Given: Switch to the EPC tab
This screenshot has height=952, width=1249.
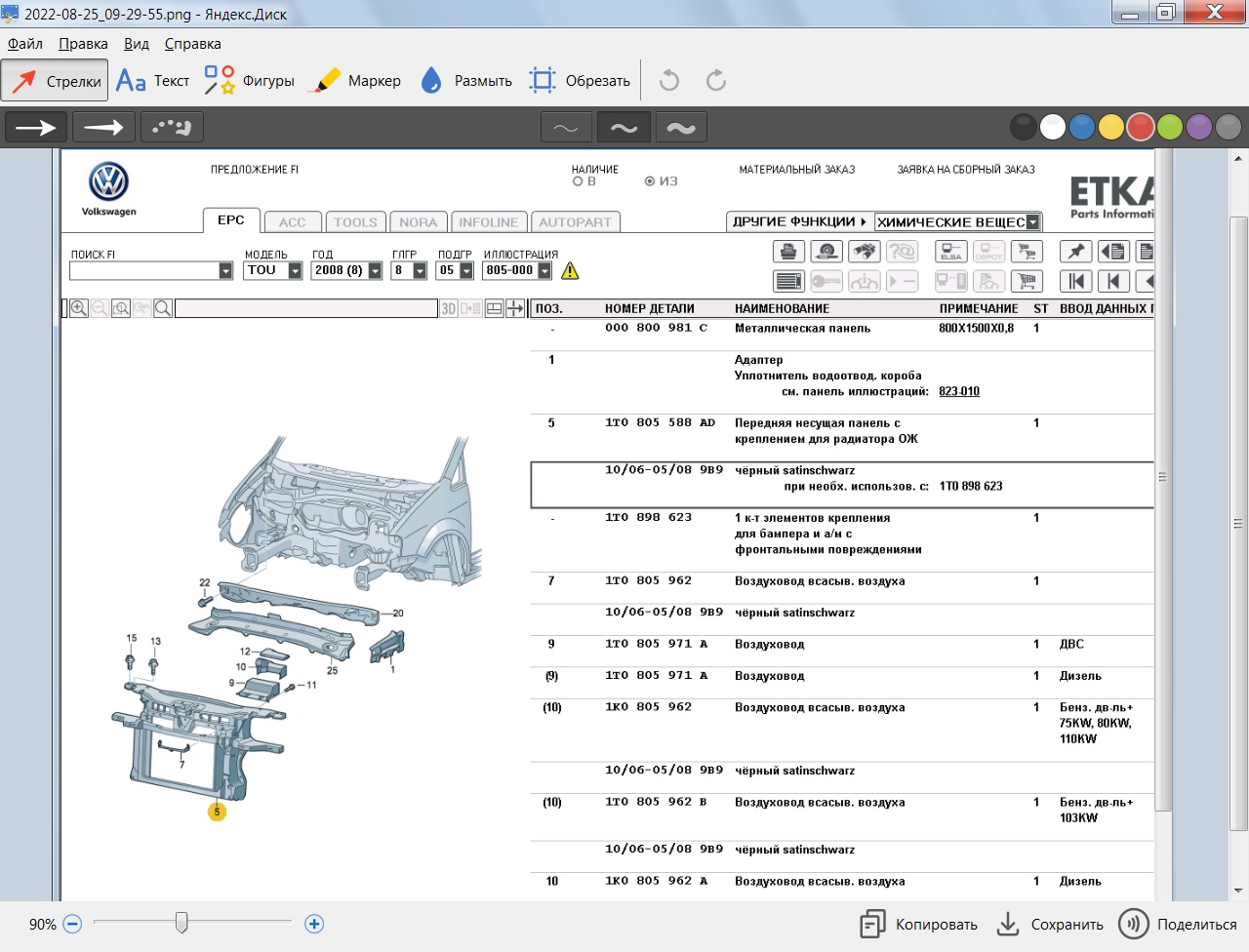Looking at the screenshot, I should pos(231,220).
